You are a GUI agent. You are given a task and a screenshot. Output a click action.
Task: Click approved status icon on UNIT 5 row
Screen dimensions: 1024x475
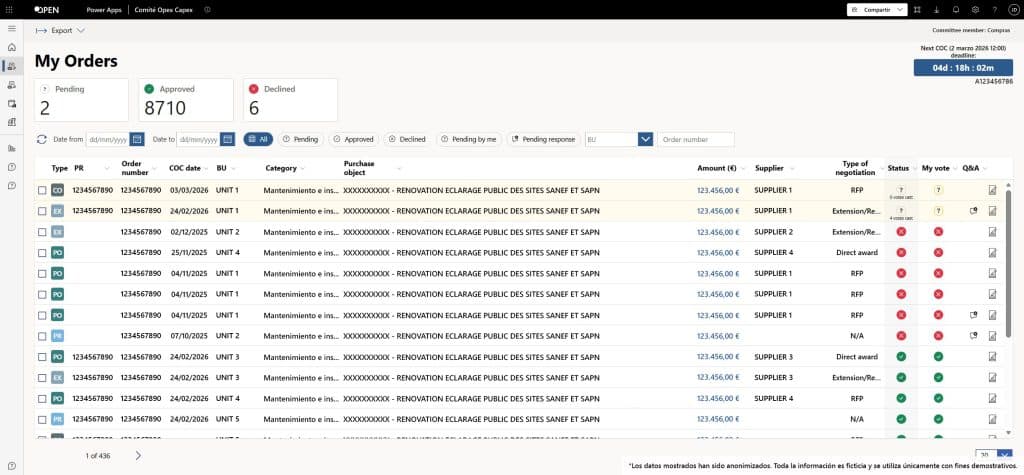tap(901, 419)
